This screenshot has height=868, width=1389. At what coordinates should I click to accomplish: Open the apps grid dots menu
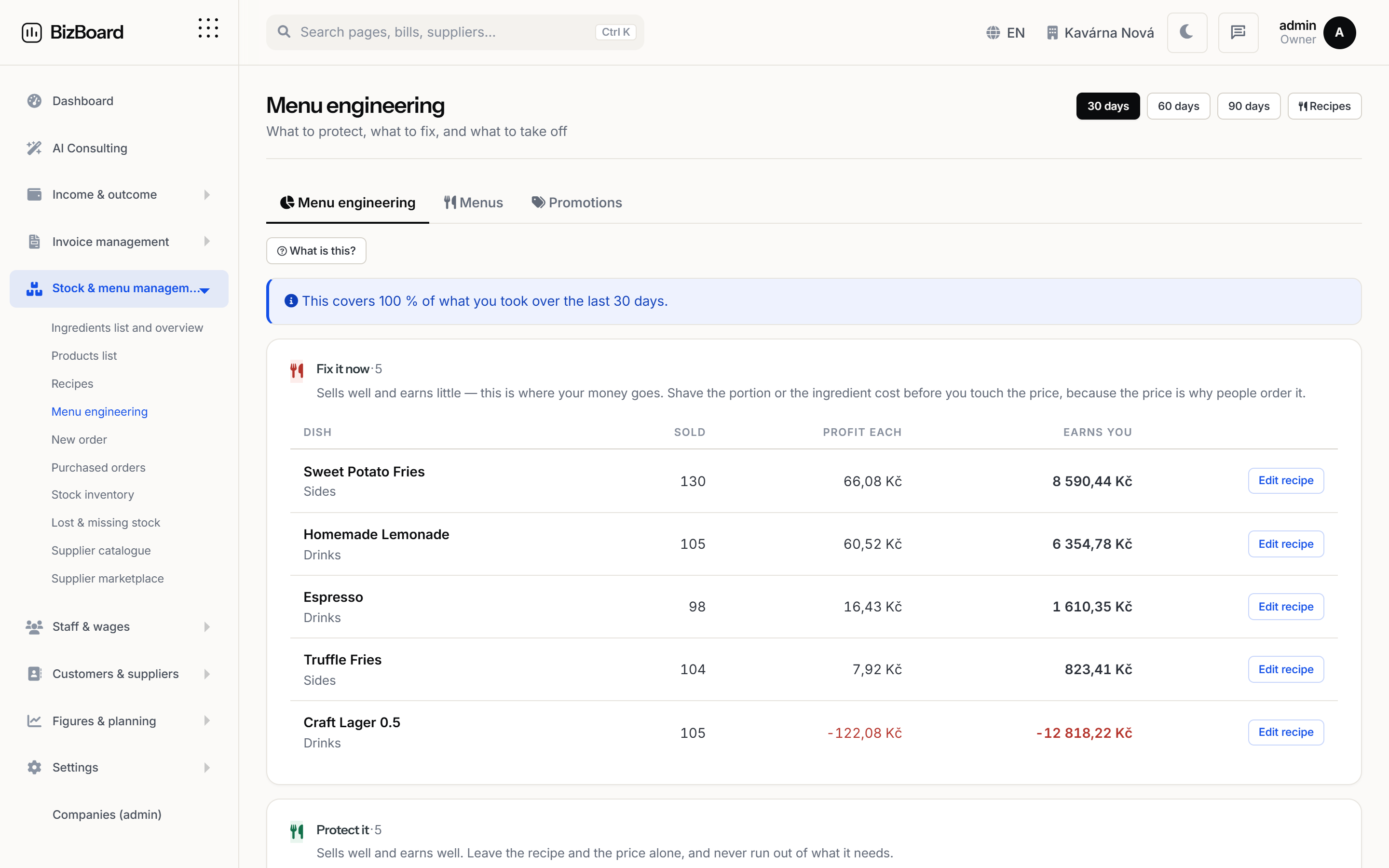pyautogui.click(x=208, y=28)
